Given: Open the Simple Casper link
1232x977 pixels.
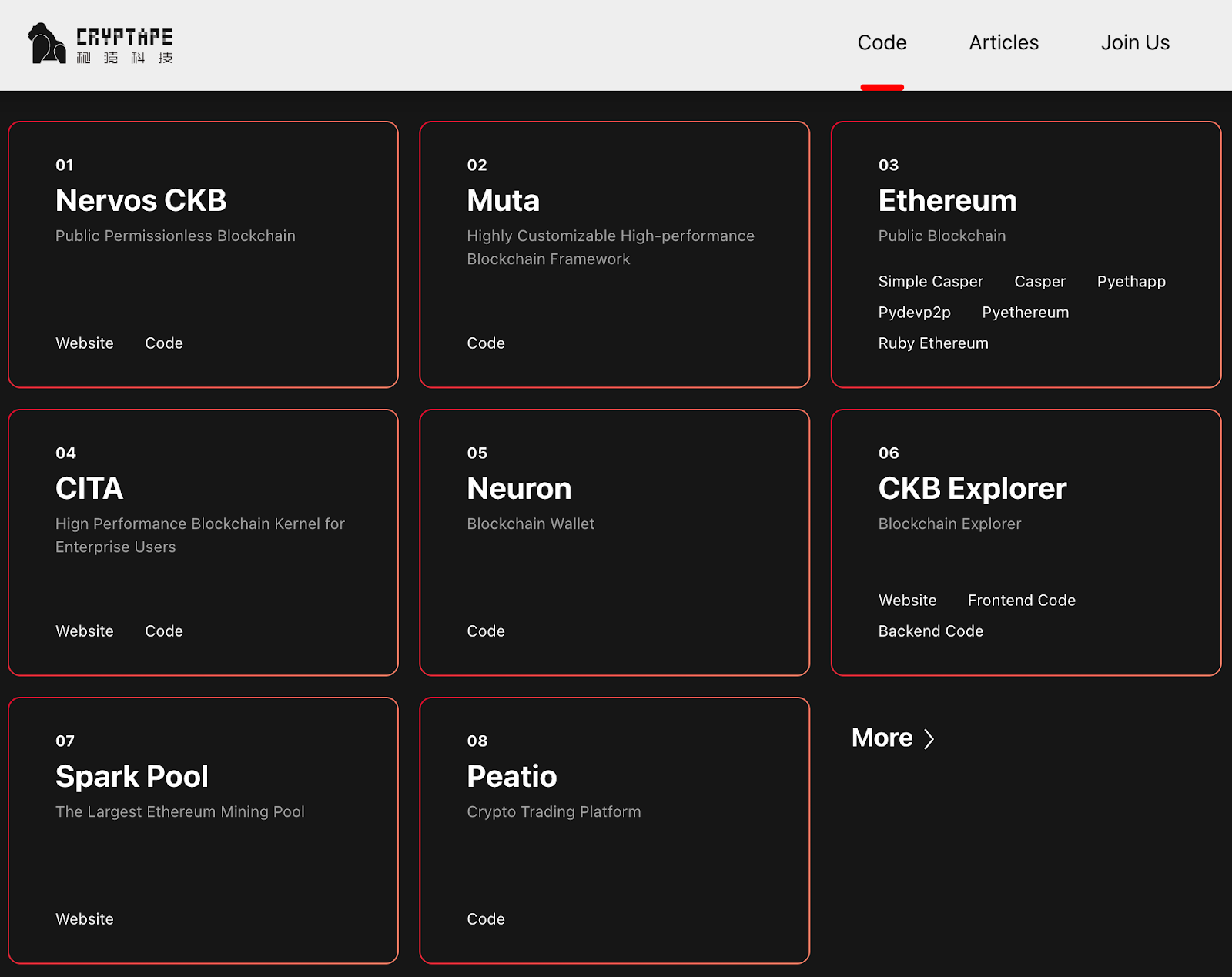Looking at the screenshot, I should coord(930,282).
